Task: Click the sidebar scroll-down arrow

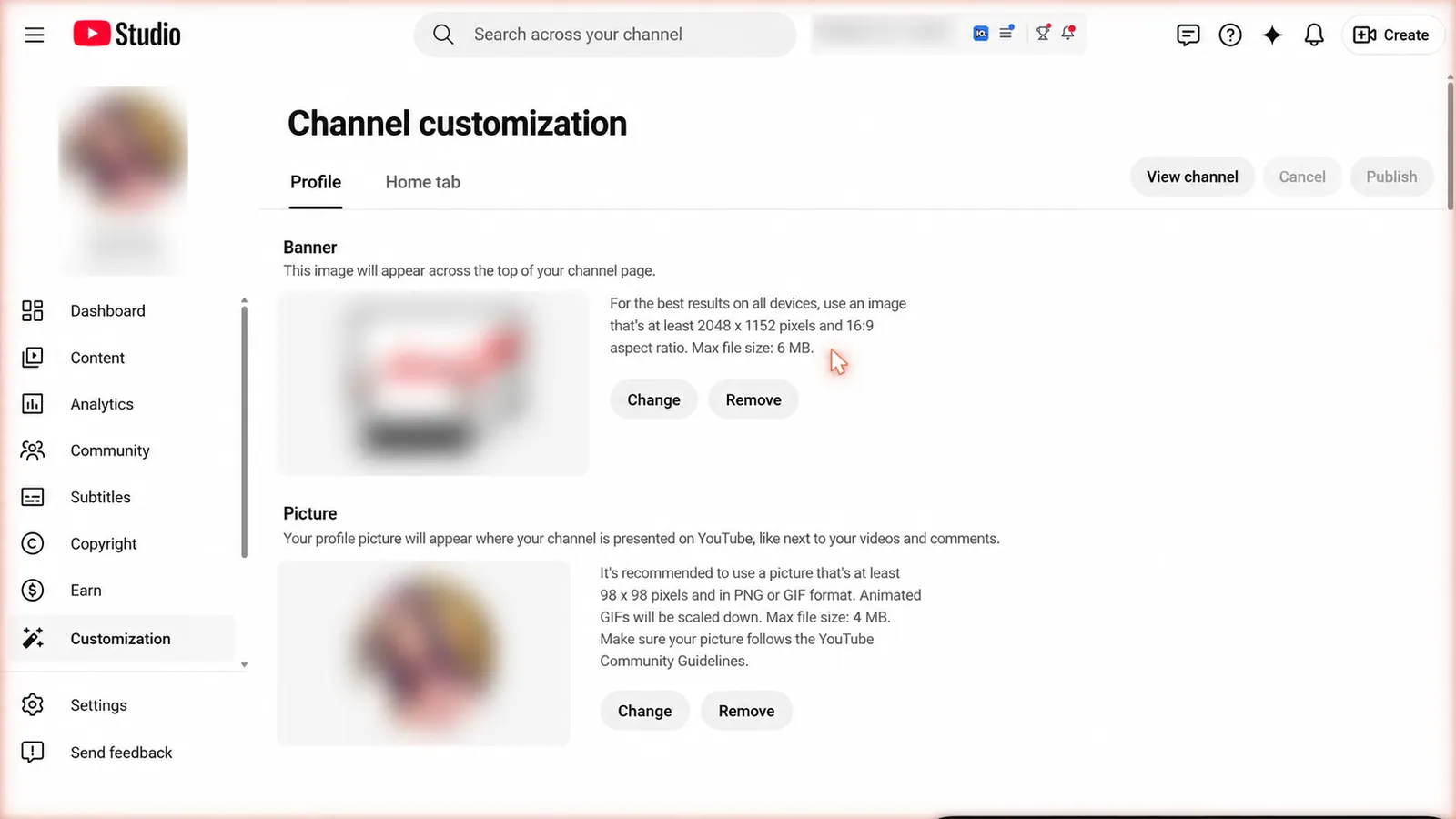Action: point(244,665)
